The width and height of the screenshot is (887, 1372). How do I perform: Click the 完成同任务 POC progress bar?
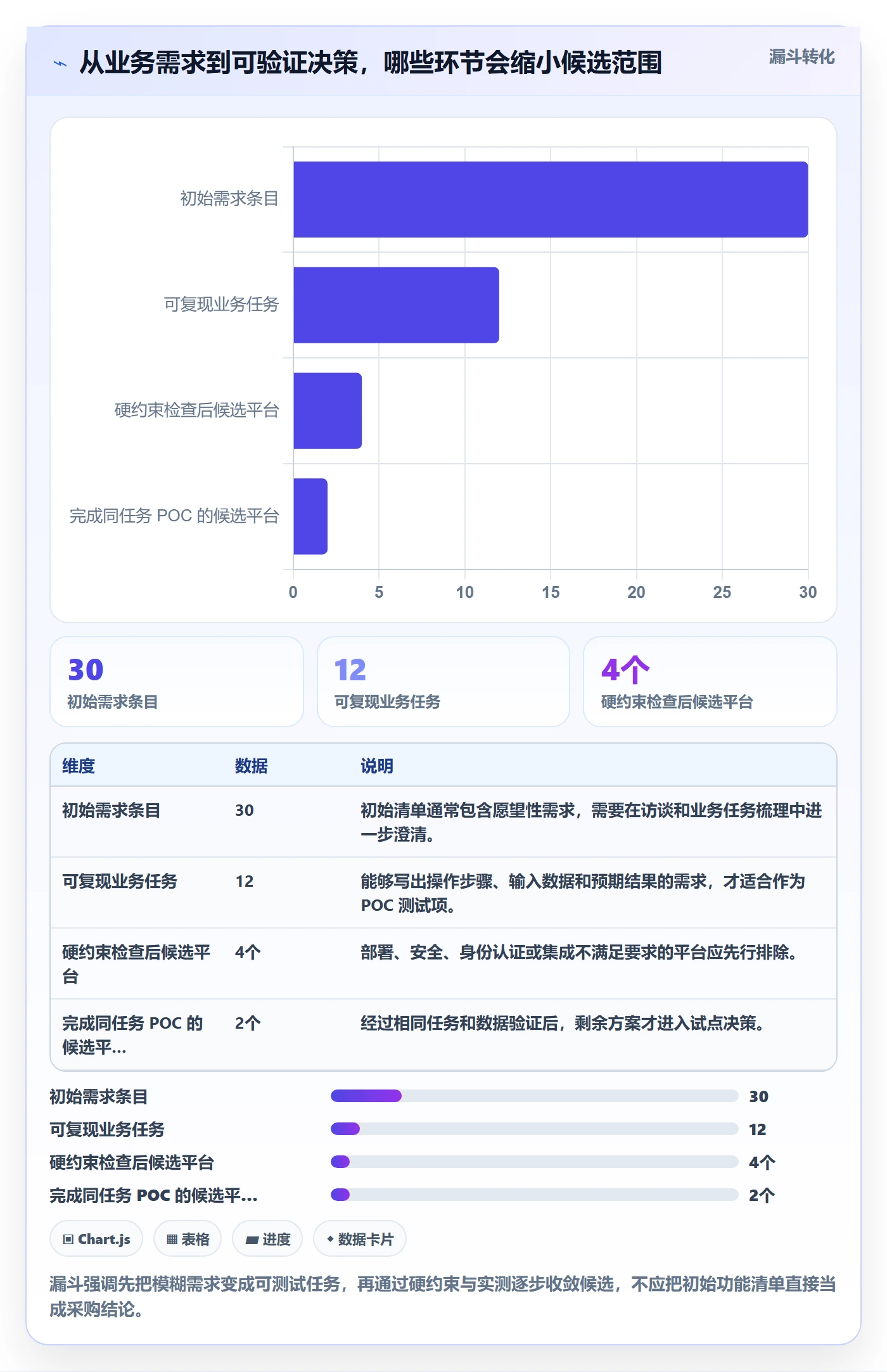pos(535,1195)
